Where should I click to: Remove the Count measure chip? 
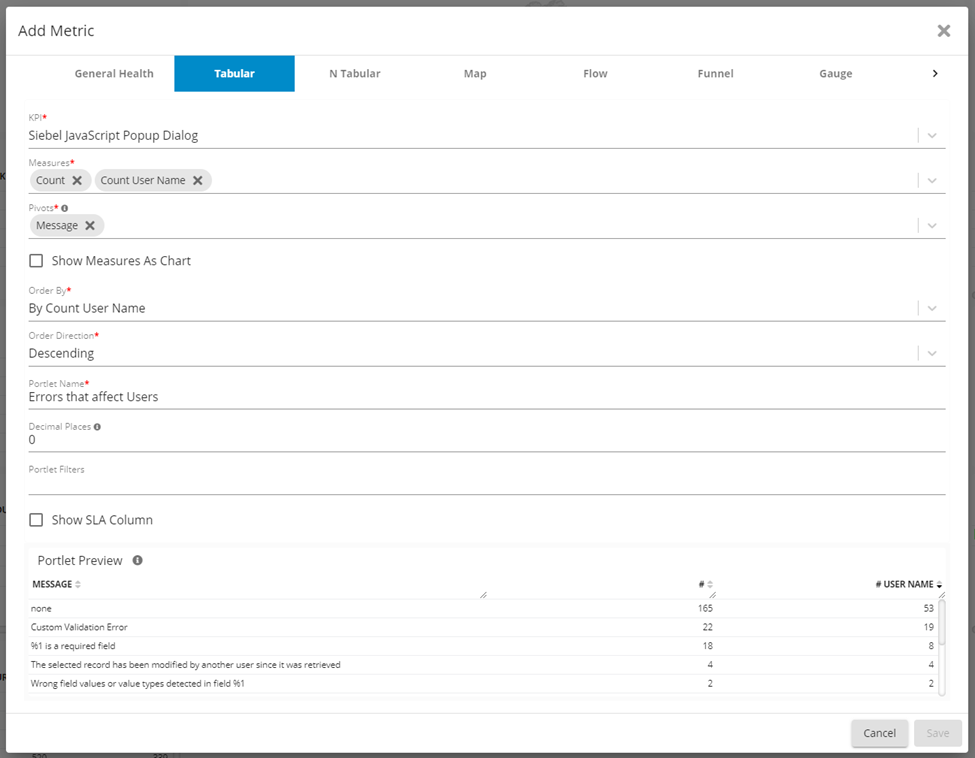tap(77, 180)
